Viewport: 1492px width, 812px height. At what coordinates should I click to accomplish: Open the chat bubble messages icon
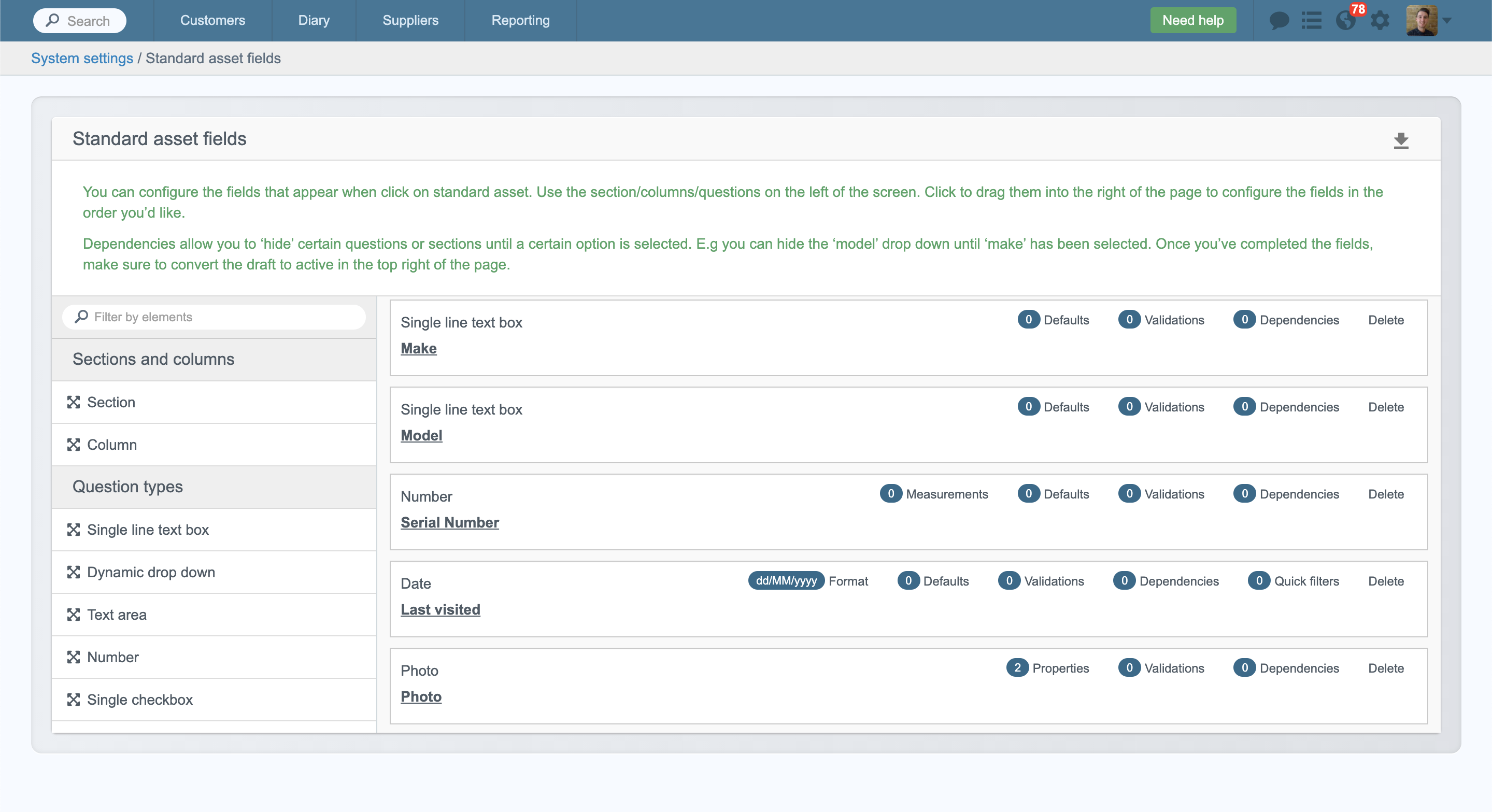[1278, 21]
